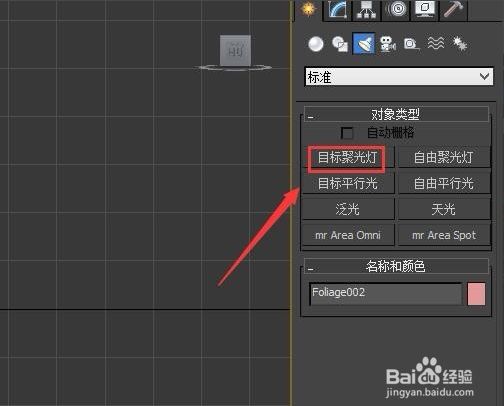
Task: Click the 泛光 light button
Action: 347,209
